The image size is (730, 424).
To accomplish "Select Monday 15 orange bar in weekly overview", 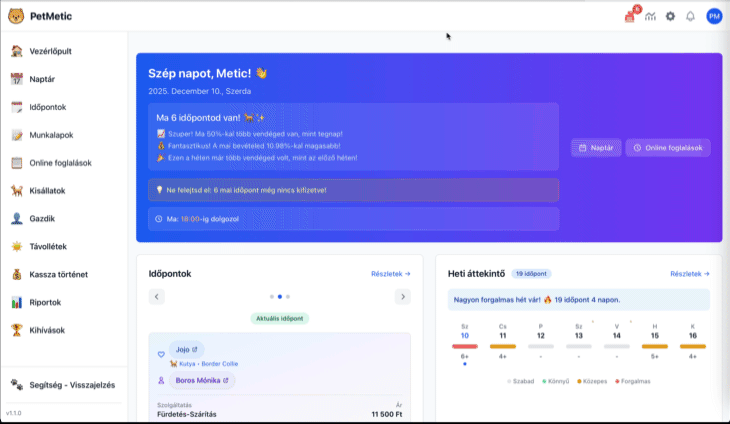I will [x=656, y=346].
